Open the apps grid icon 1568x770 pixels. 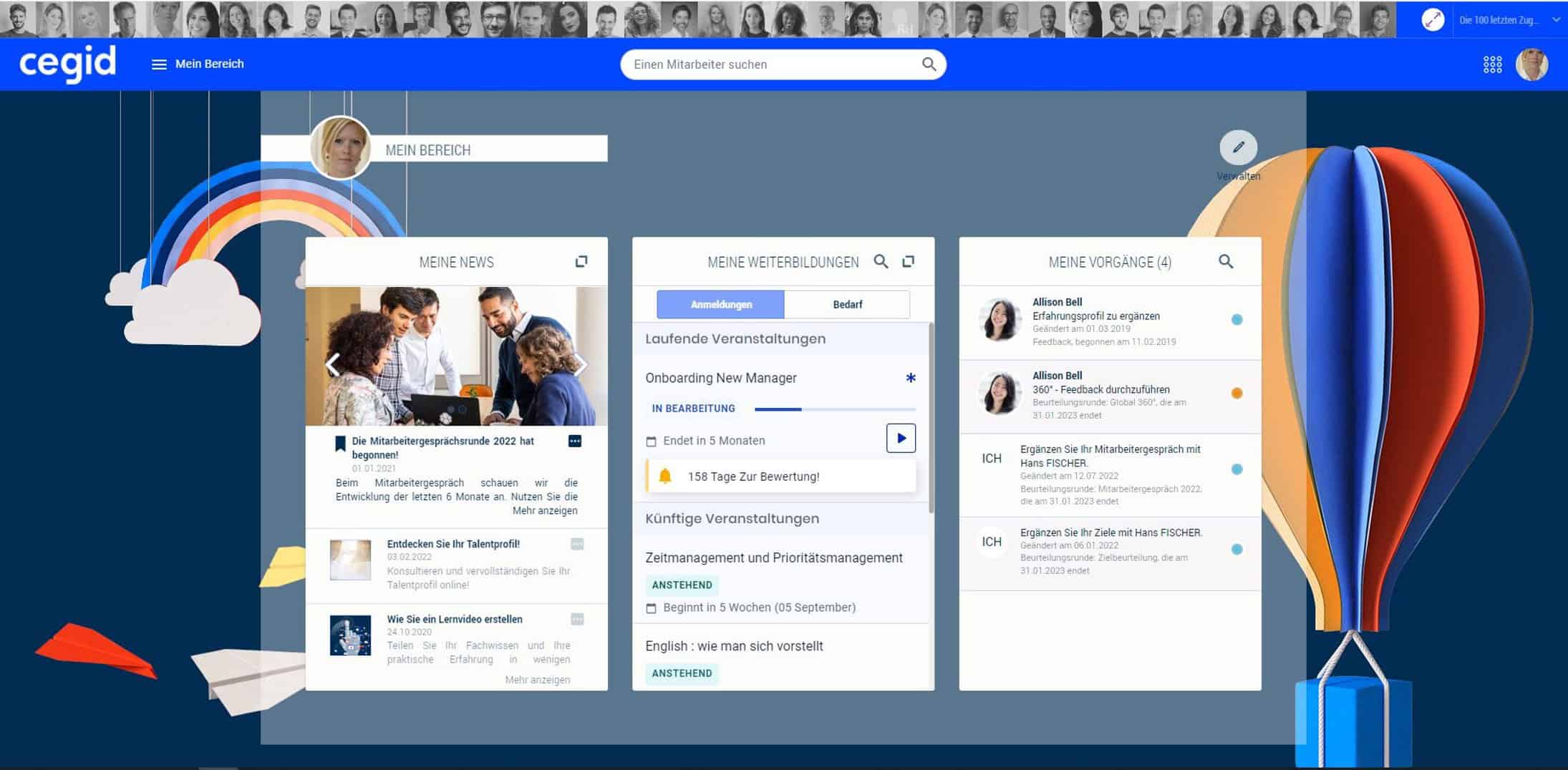(x=1492, y=64)
